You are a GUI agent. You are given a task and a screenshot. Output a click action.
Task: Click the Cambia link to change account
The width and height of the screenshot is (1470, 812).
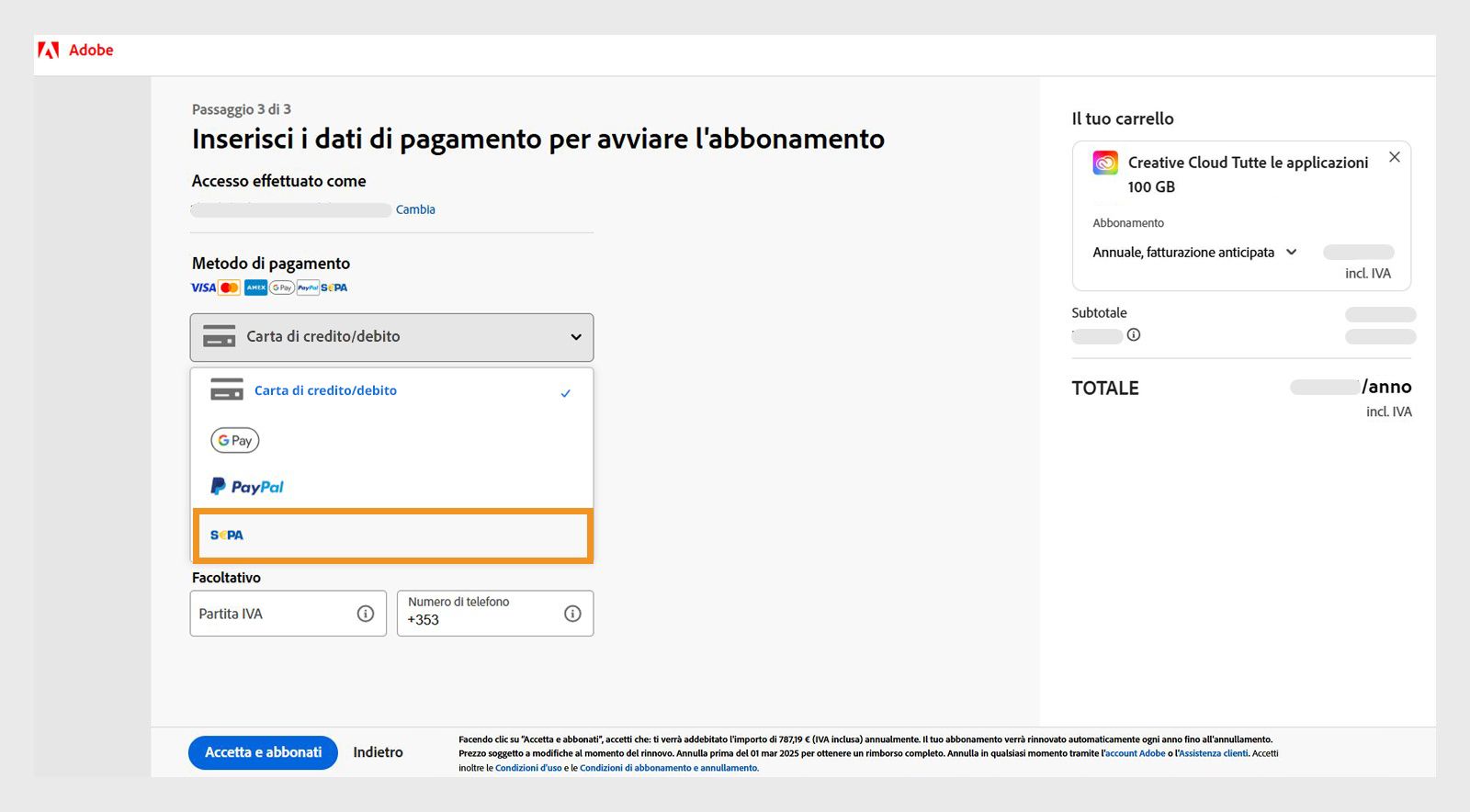(415, 209)
